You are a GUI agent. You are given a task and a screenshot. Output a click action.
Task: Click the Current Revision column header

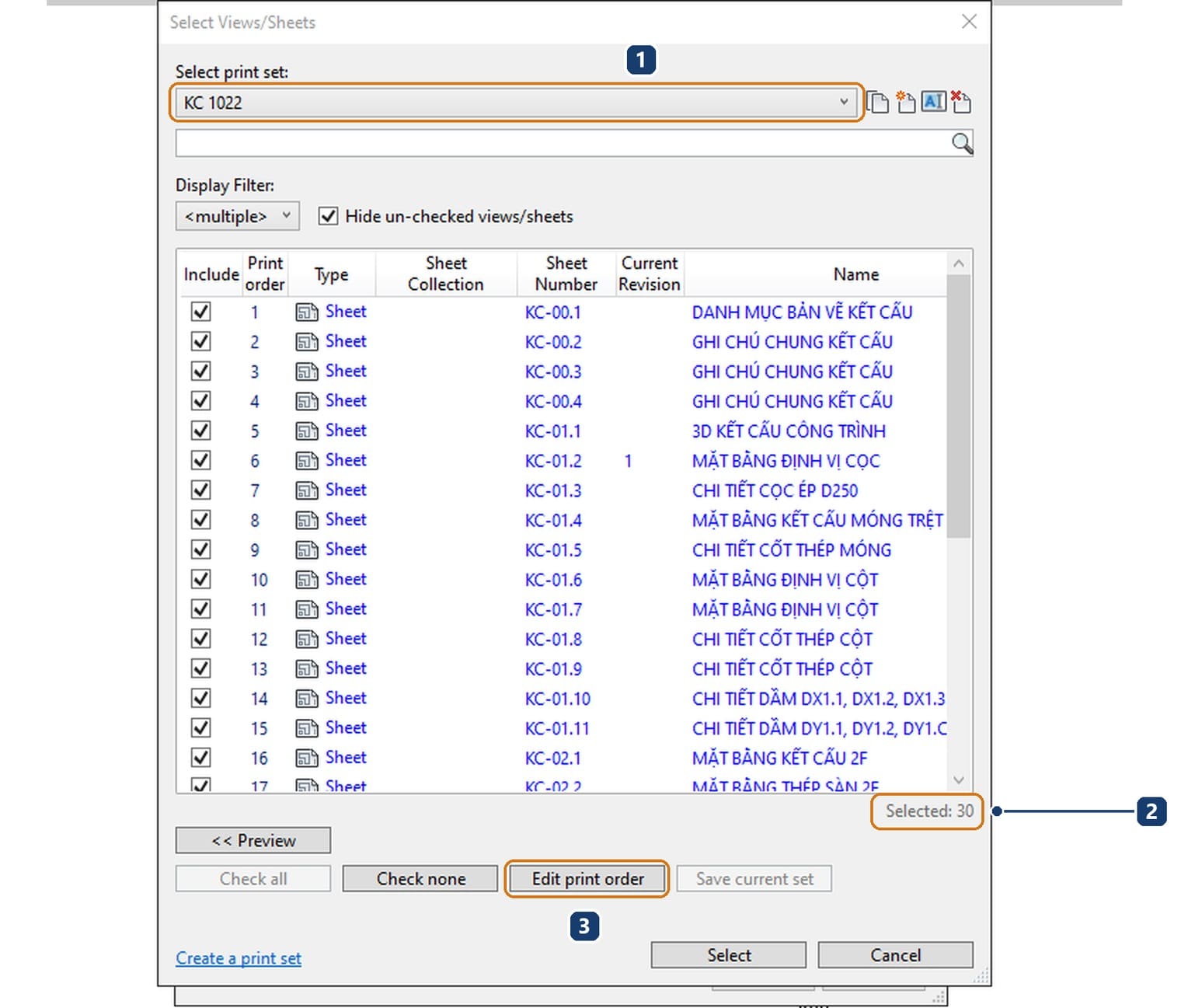click(x=650, y=274)
